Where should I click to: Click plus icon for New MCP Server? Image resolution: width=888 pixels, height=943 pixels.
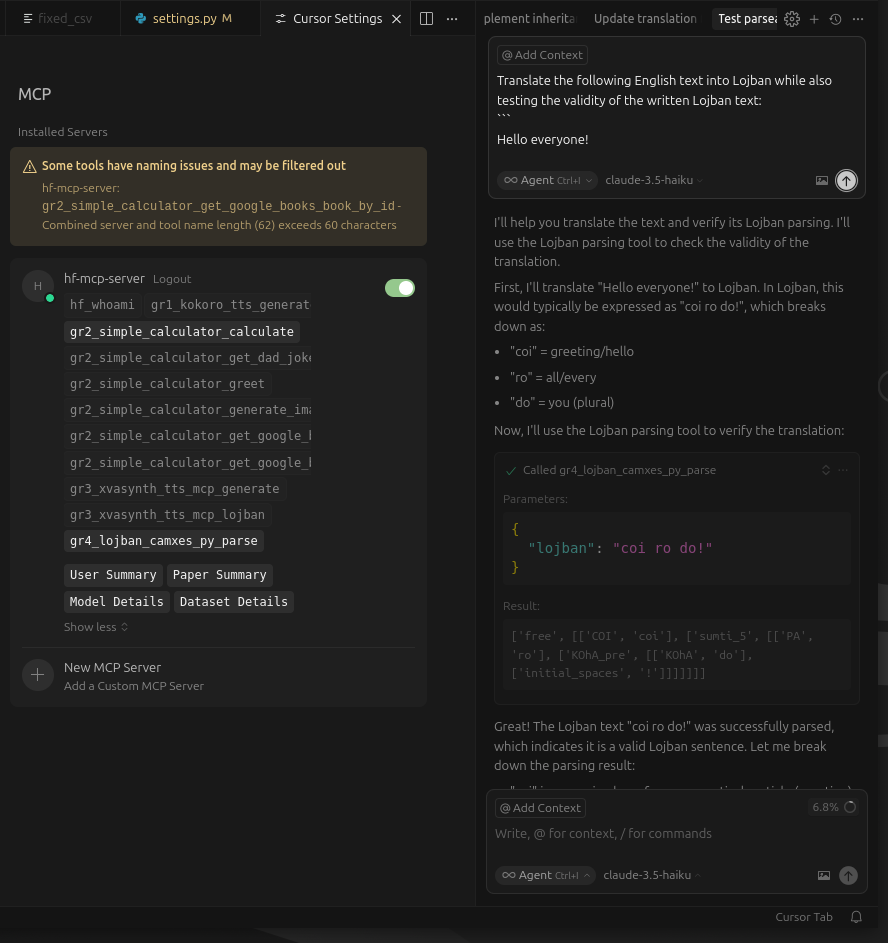coord(37,675)
